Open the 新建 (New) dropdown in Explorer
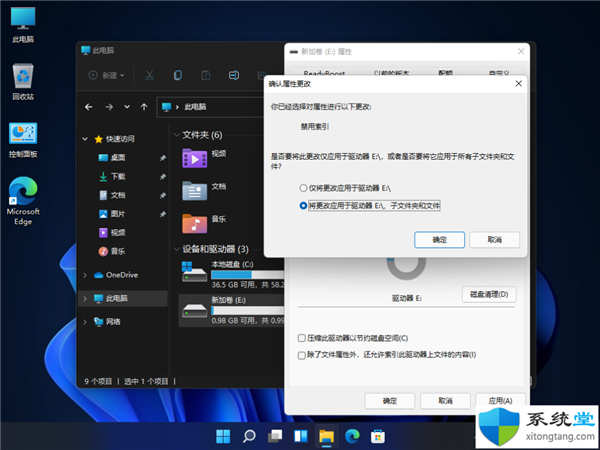The width and height of the screenshot is (600, 450). tap(106, 75)
